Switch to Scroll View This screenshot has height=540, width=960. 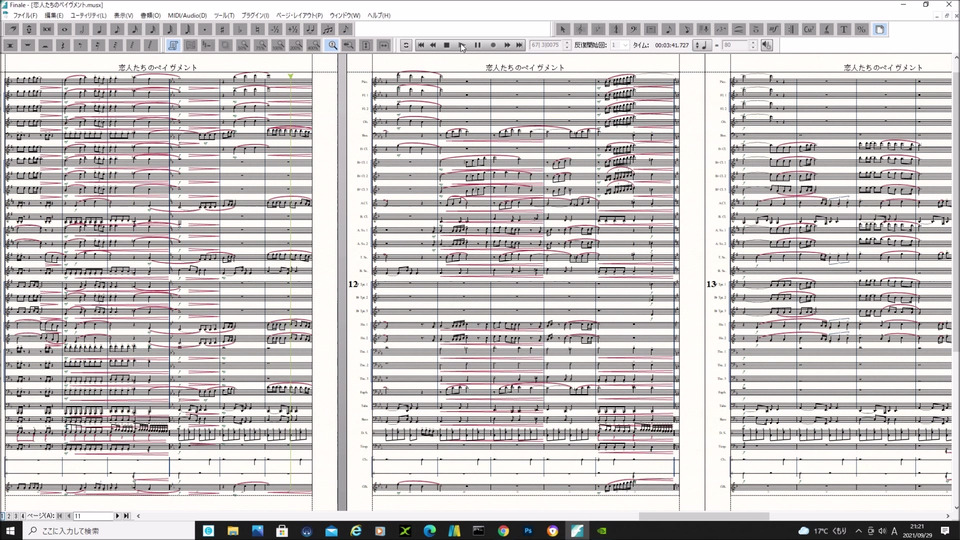(190, 45)
